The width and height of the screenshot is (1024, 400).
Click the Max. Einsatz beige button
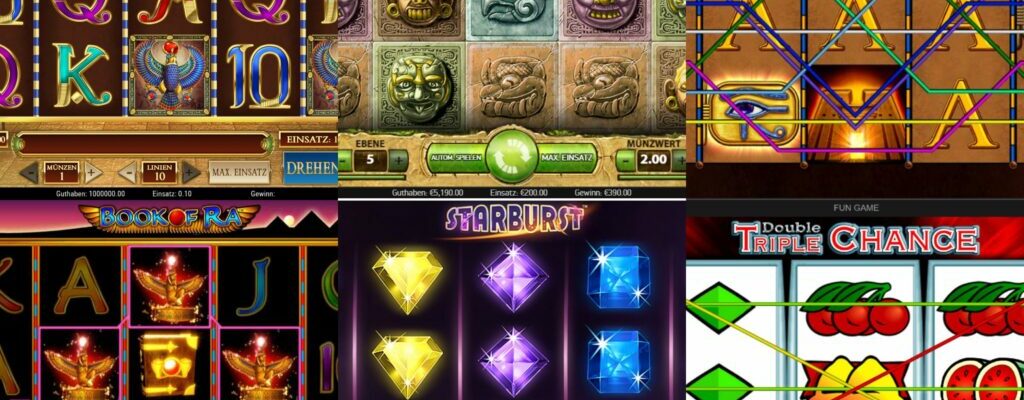pos(239,173)
